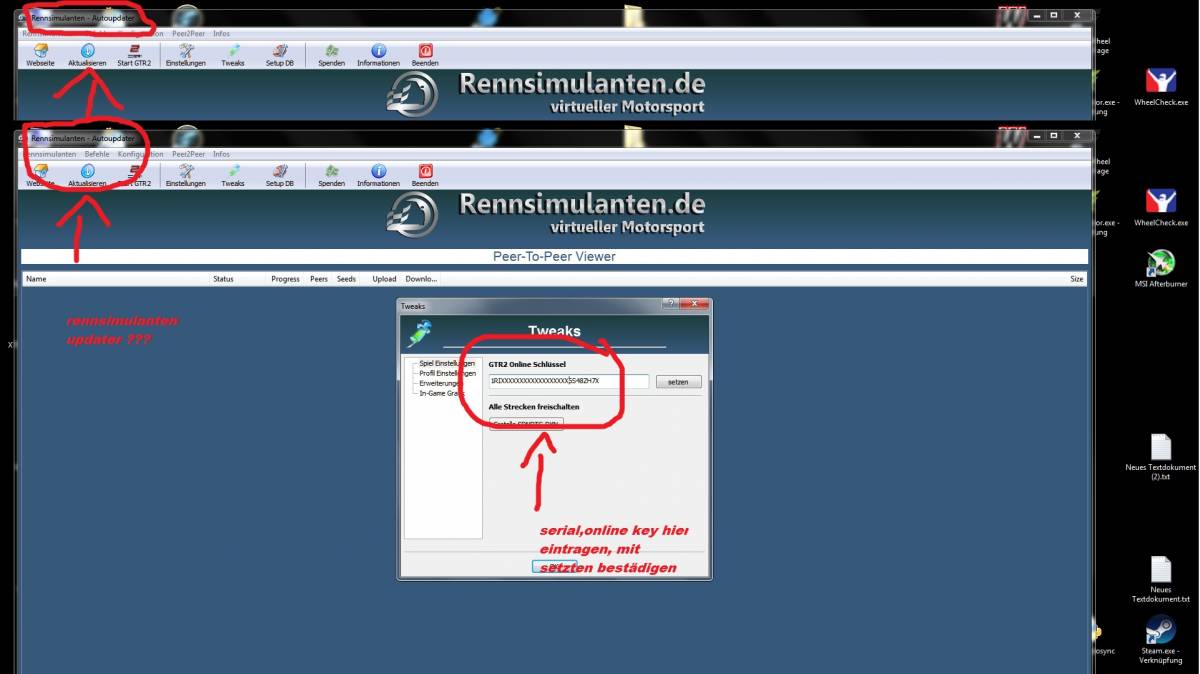1200x674 pixels.
Task: Click Spenden icon in the lower Autoupdater toolbar
Action: [x=331, y=174]
